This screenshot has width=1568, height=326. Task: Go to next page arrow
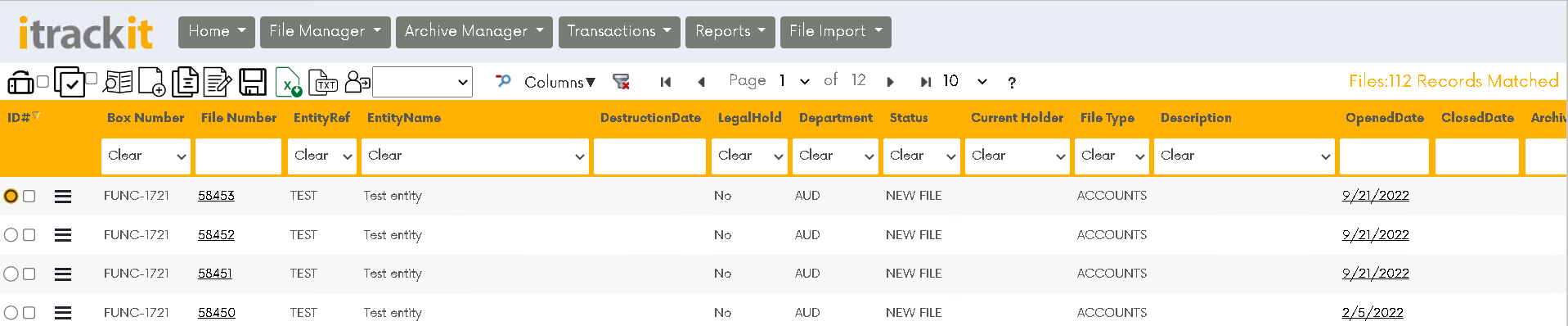[x=890, y=82]
